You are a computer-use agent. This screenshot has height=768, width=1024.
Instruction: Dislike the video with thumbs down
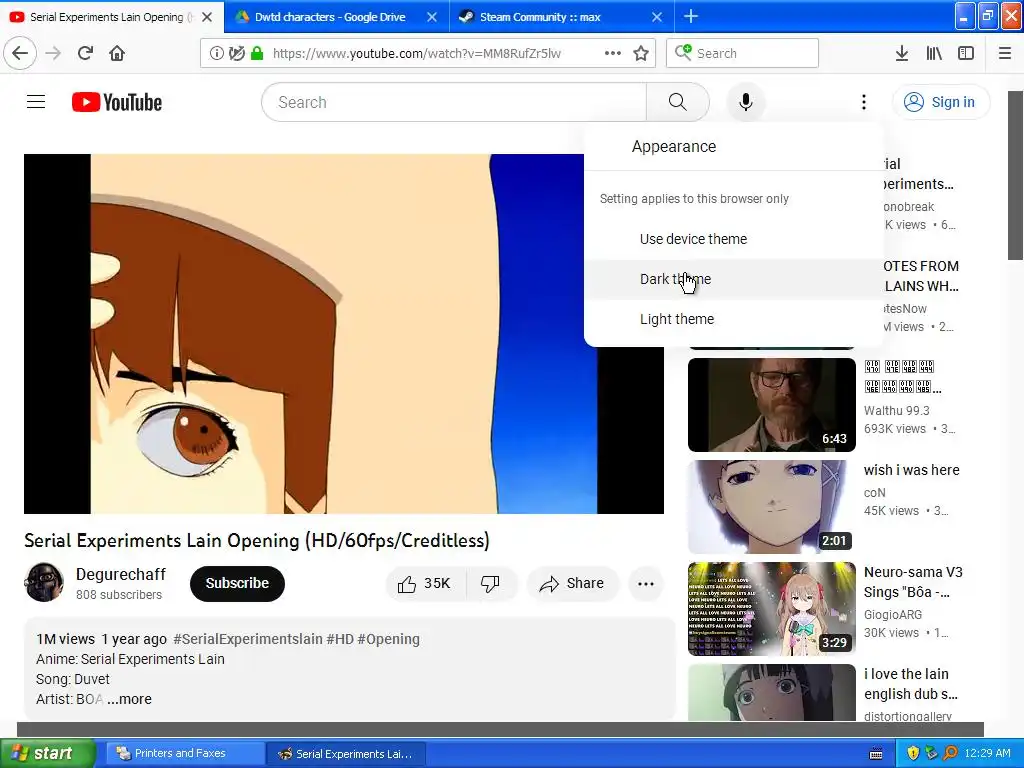[490, 583]
